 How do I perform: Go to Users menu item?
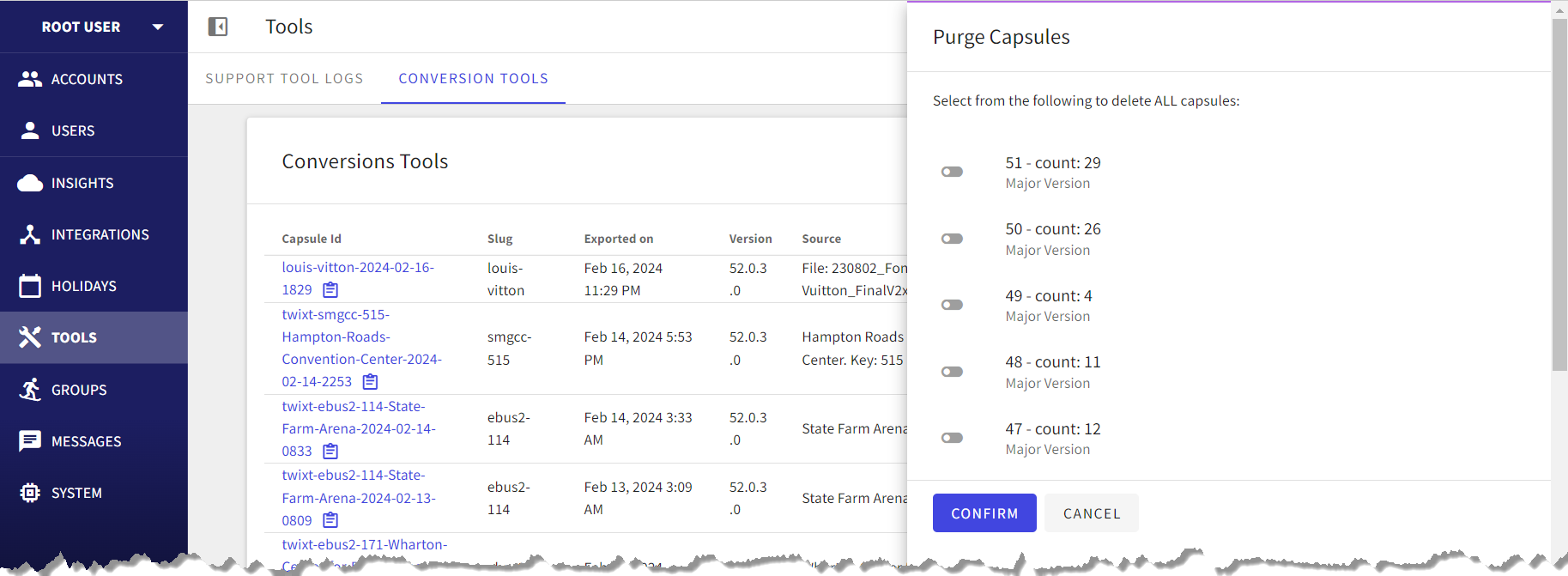click(94, 130)
